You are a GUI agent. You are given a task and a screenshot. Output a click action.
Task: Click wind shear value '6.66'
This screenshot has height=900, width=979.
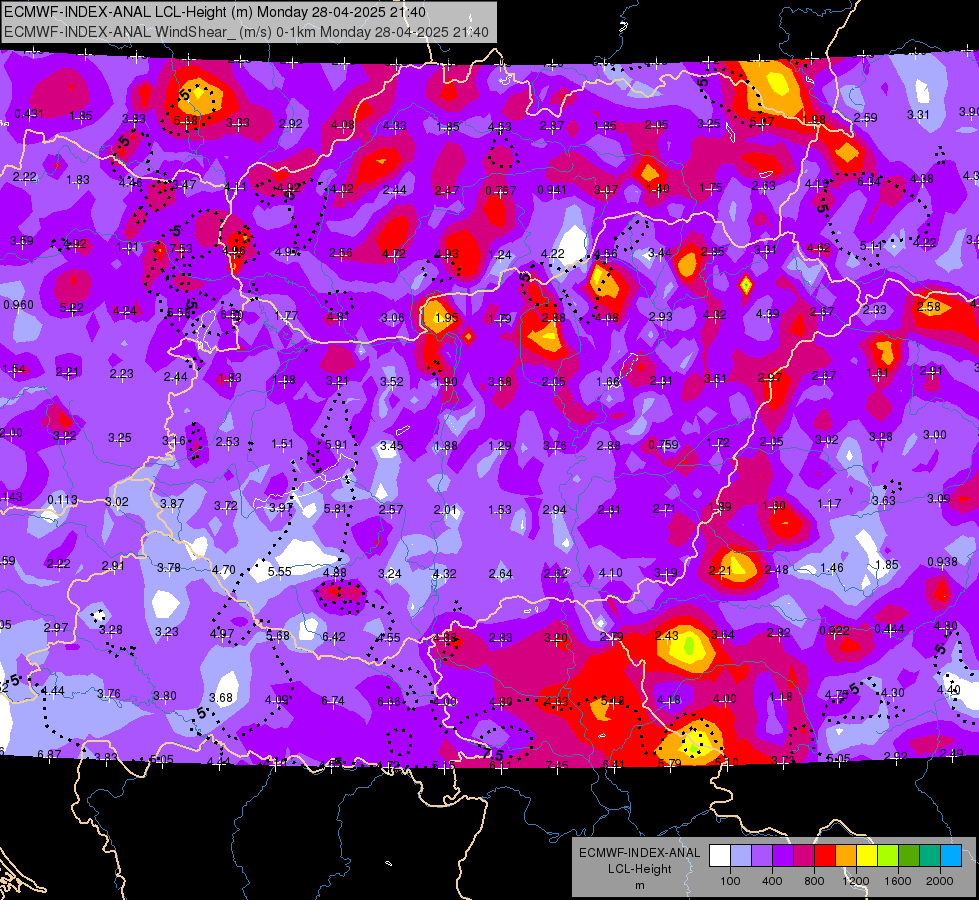[389, 701]
